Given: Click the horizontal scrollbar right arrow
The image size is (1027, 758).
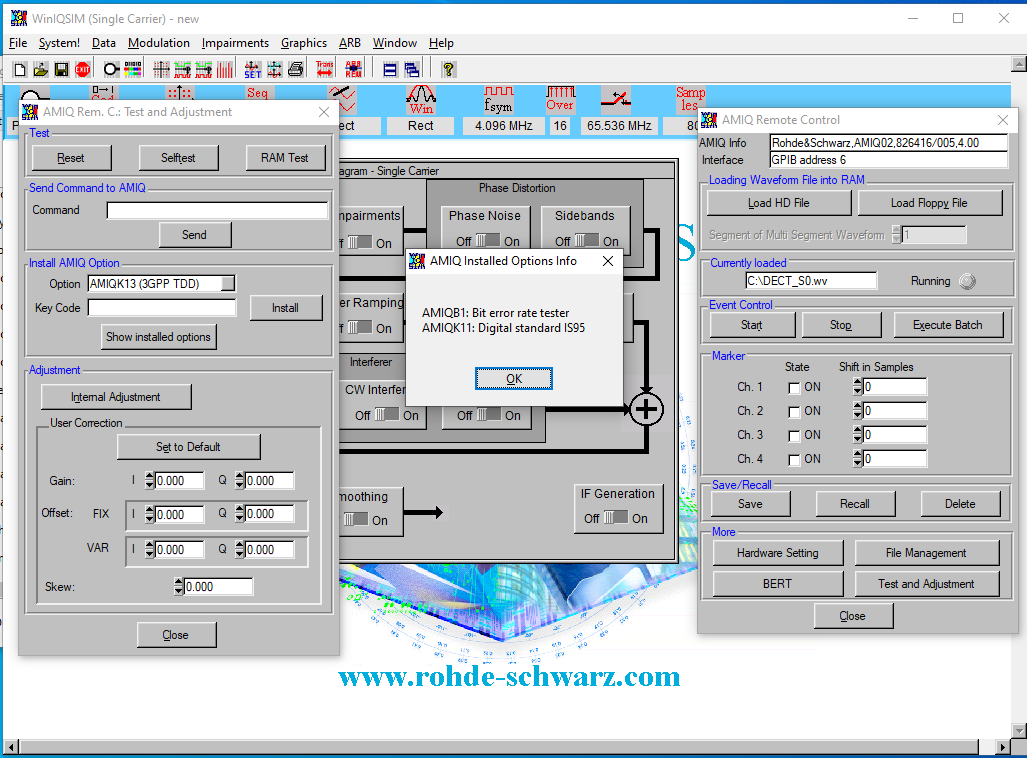Looking at the screenshot, I should click(x=1003, y=747).
